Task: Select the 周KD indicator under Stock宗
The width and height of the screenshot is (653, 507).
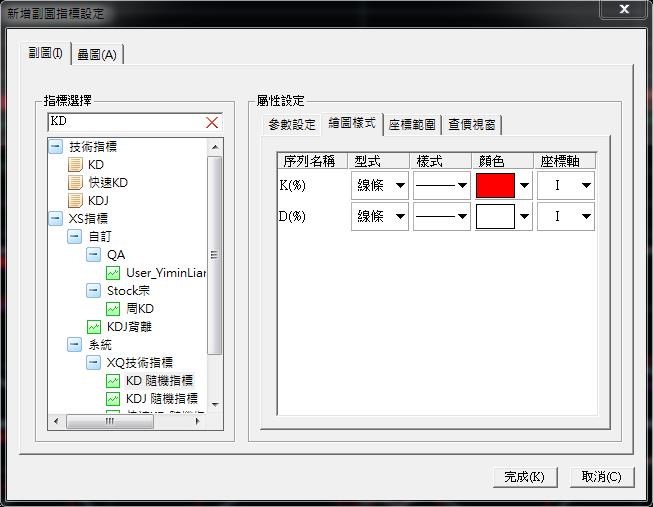Action: pyautogui.click(x=139, y=308)
